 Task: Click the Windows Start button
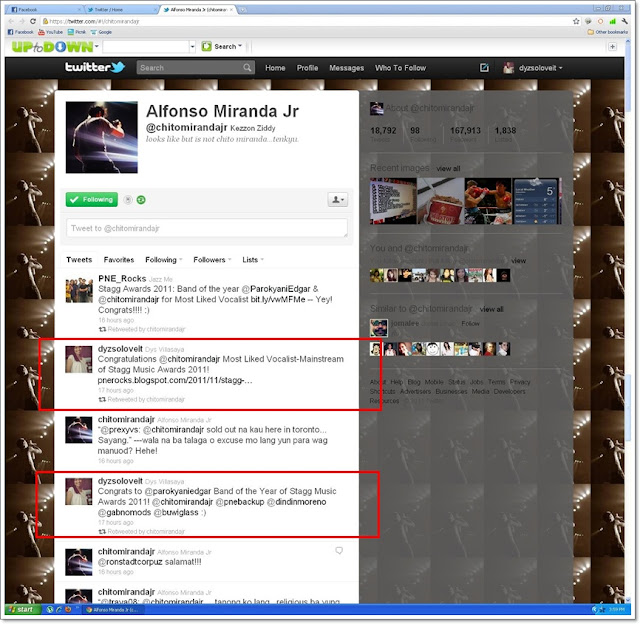[22, 609]
